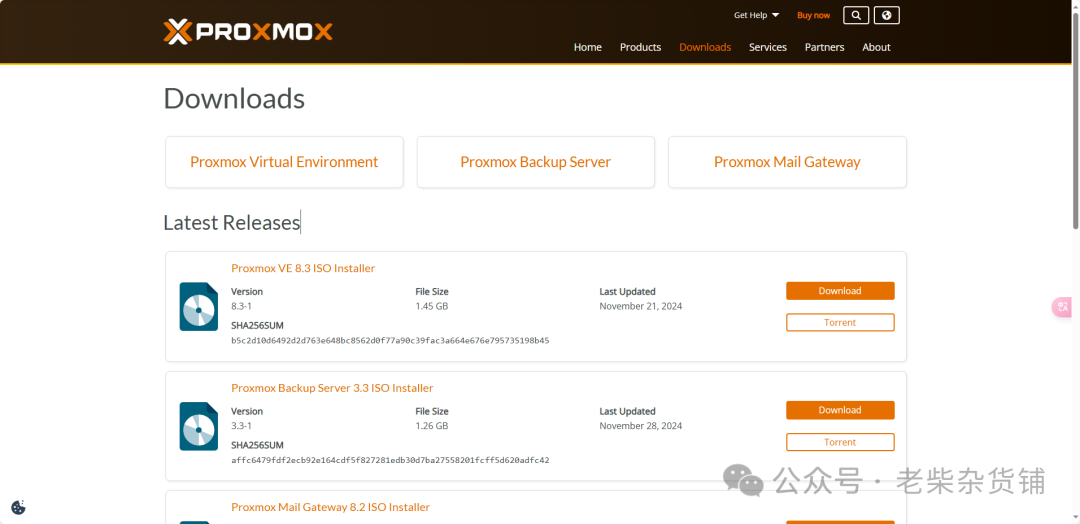The width and height of the screenshot is (1080, 524).
Task: Click version number 8.3-1
Action: [241, 306]
